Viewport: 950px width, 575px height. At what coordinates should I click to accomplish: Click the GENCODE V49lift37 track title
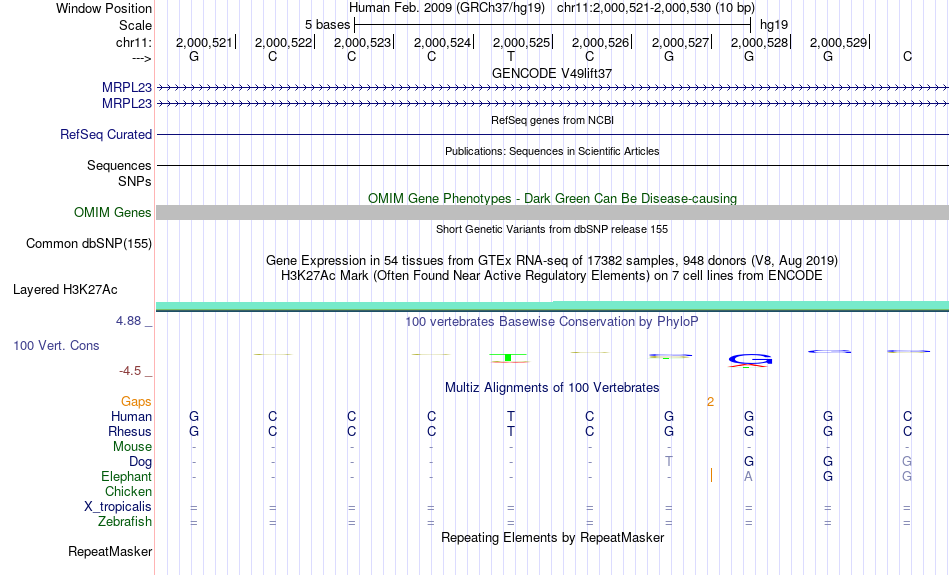point(552,73)
